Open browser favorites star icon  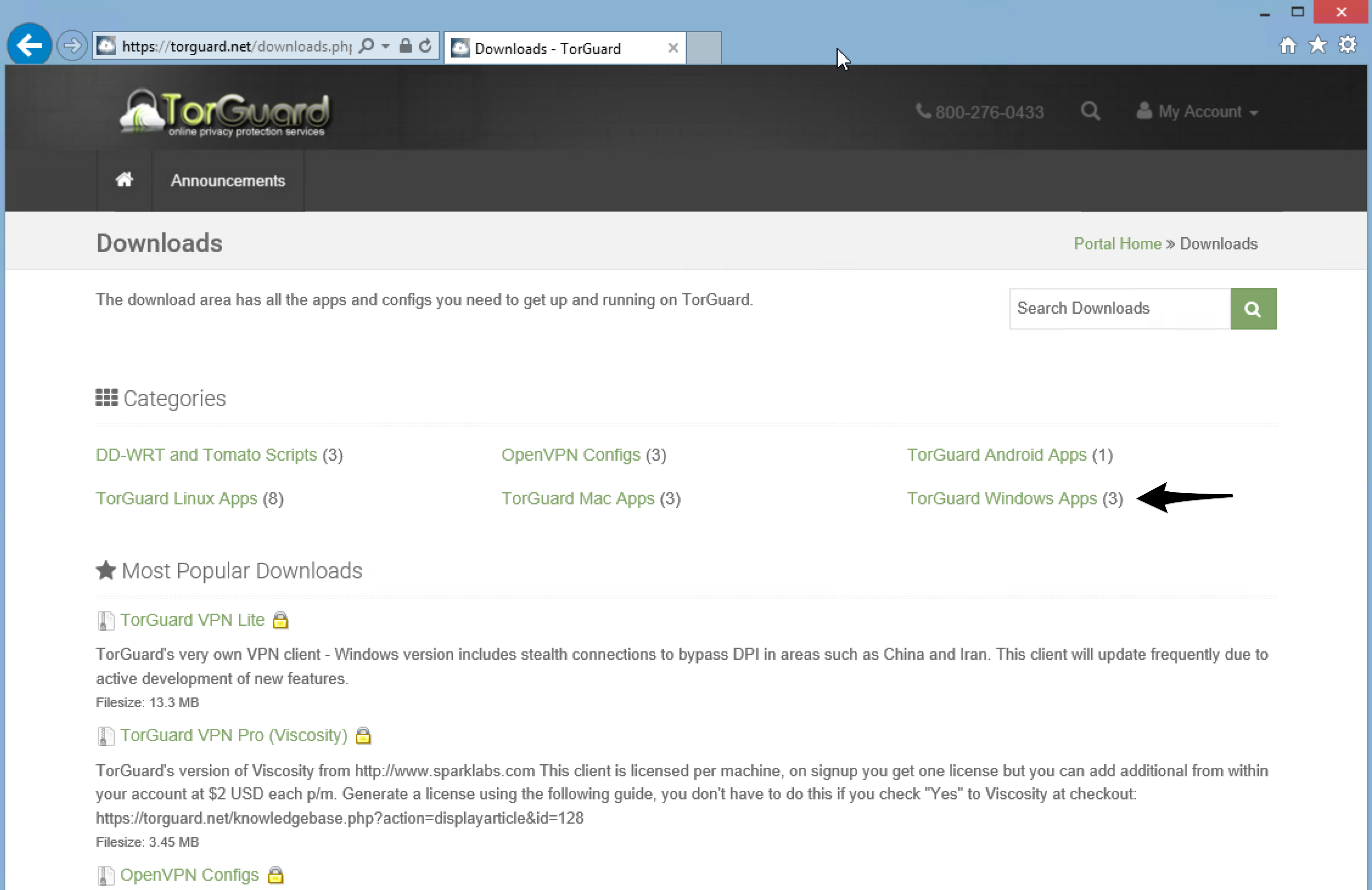click(x=1318, y=45)
